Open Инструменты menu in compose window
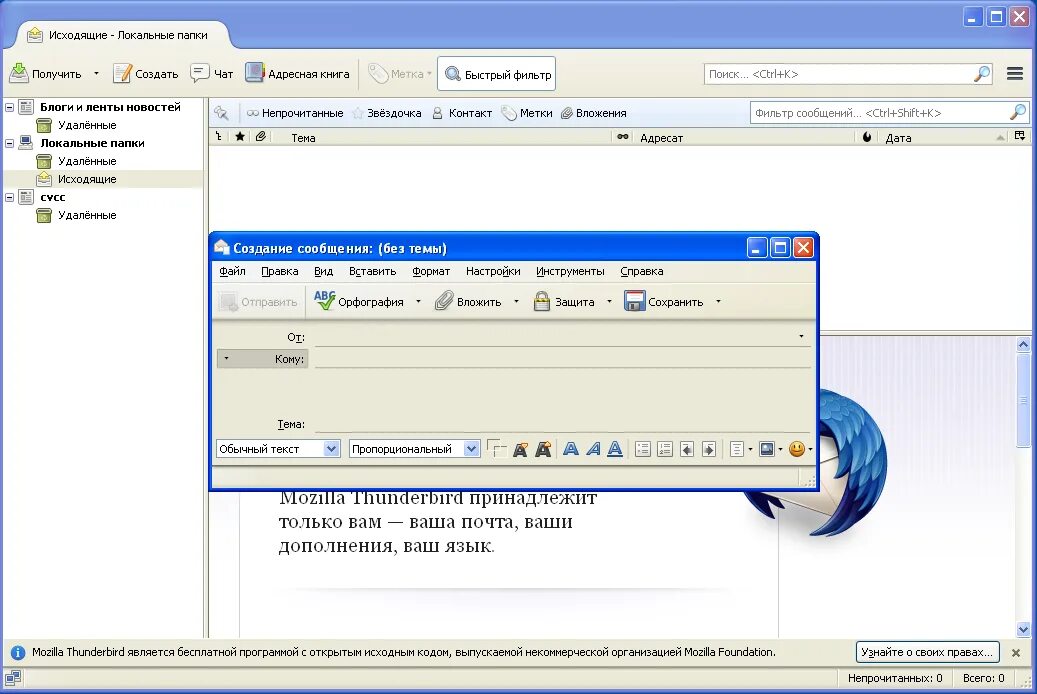Image resolution: width=1037 pixels, height=694 pixels. [570, 271]
